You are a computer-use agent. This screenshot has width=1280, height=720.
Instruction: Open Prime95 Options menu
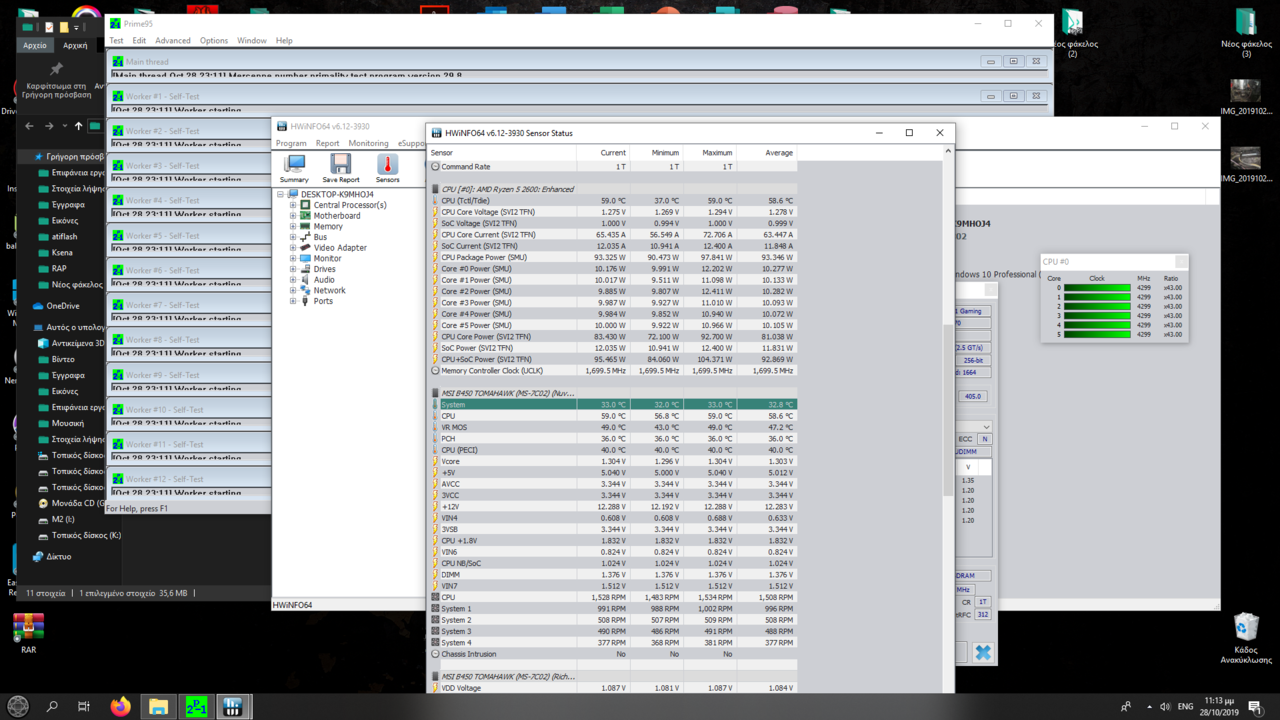point(214,41)
